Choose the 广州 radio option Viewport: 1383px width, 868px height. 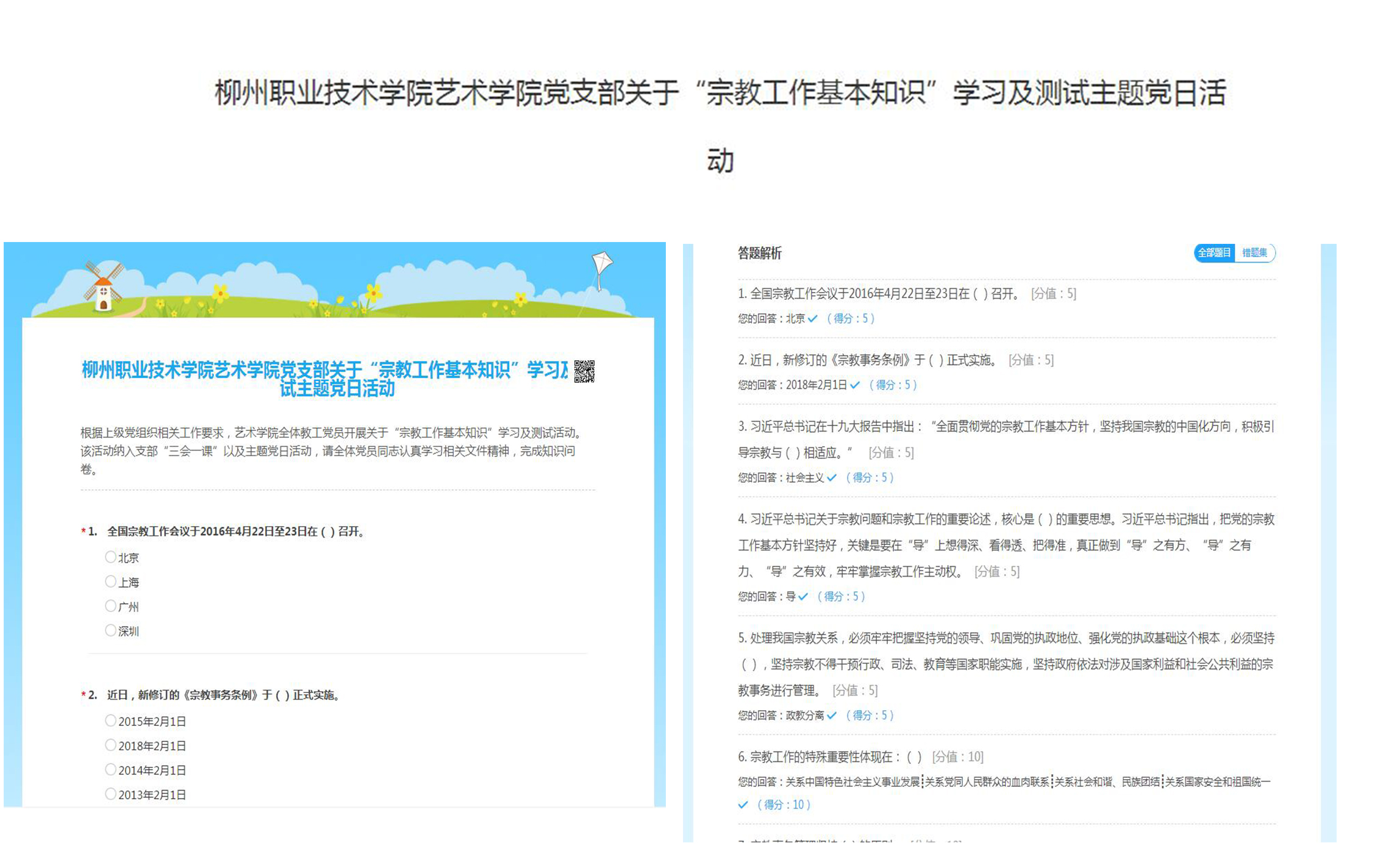coord(110,606)
